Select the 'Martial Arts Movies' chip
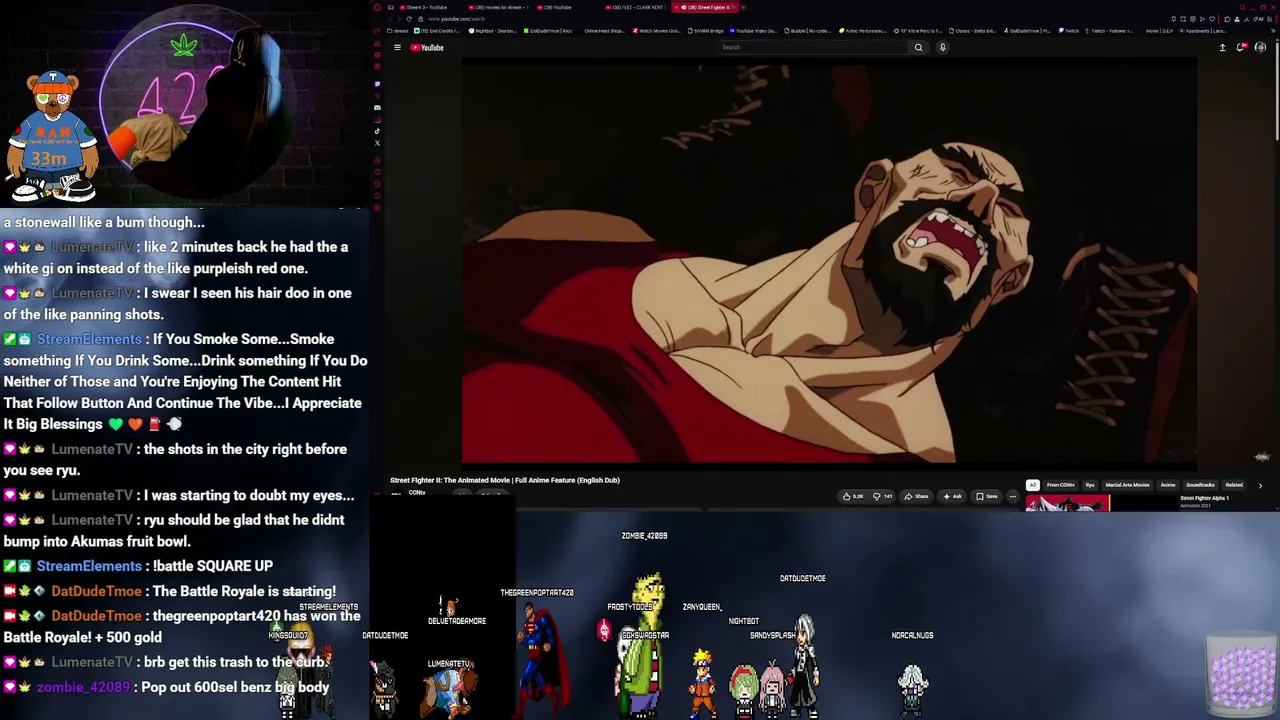1280x720 pixels. [1127, 485]
